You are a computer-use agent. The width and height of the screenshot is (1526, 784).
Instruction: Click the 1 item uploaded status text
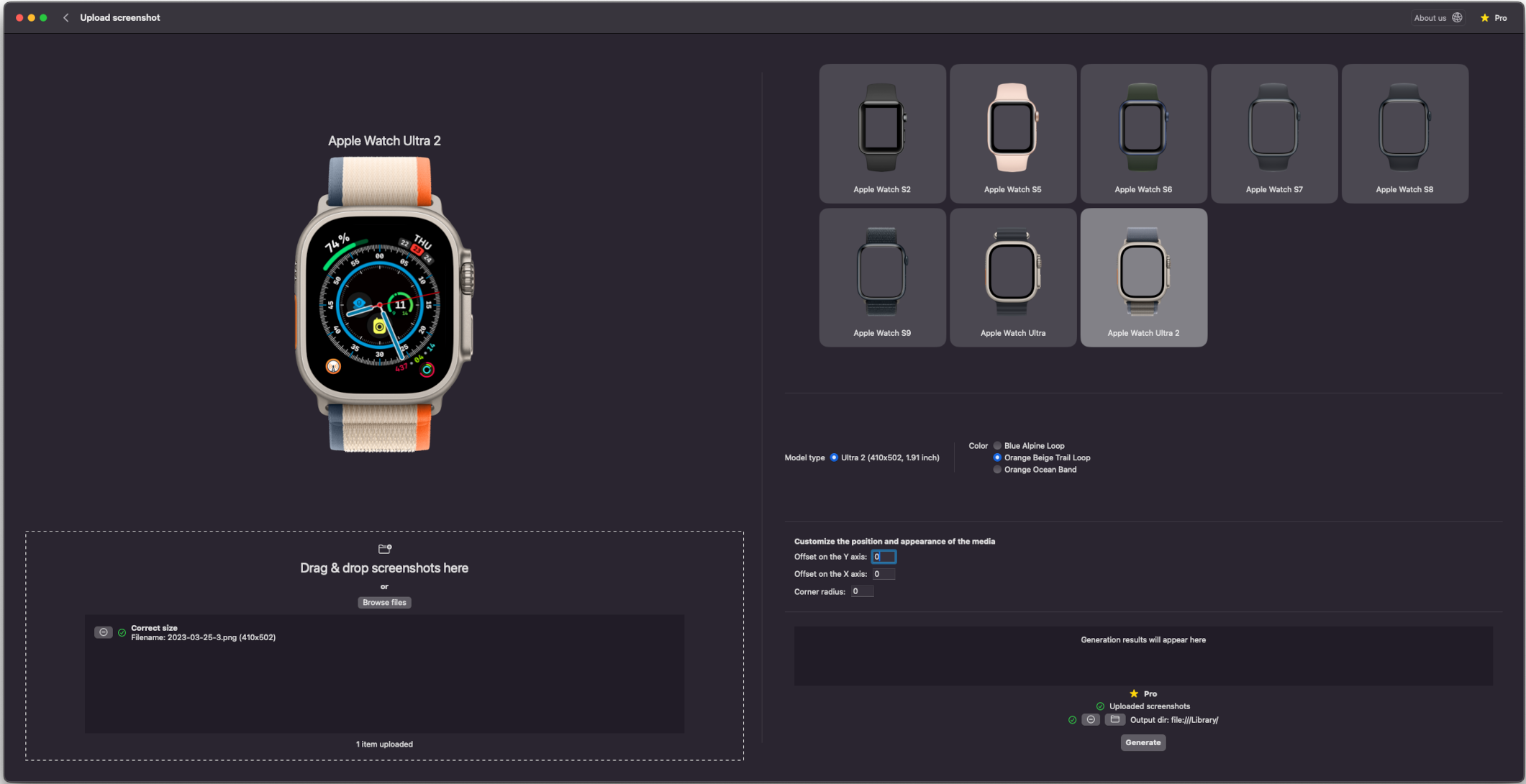click(x=384, y=744)
